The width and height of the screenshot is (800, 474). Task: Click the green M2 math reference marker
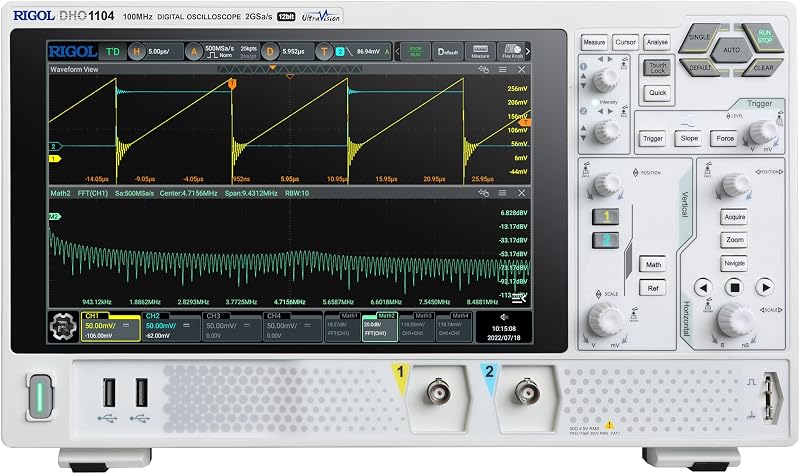[x=54, y=217]
